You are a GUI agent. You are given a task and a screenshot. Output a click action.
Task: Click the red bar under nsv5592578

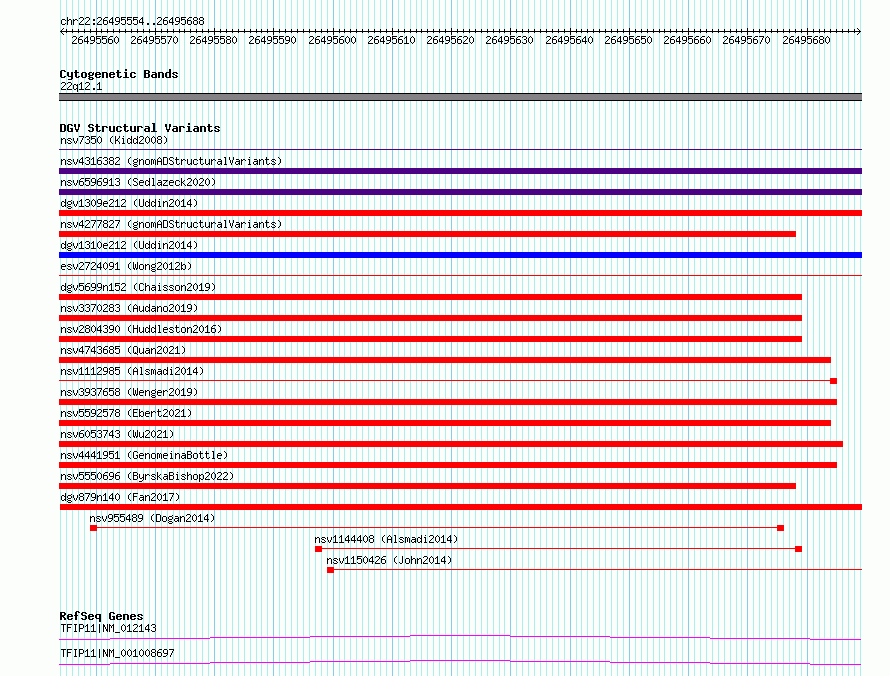[445, 423]
